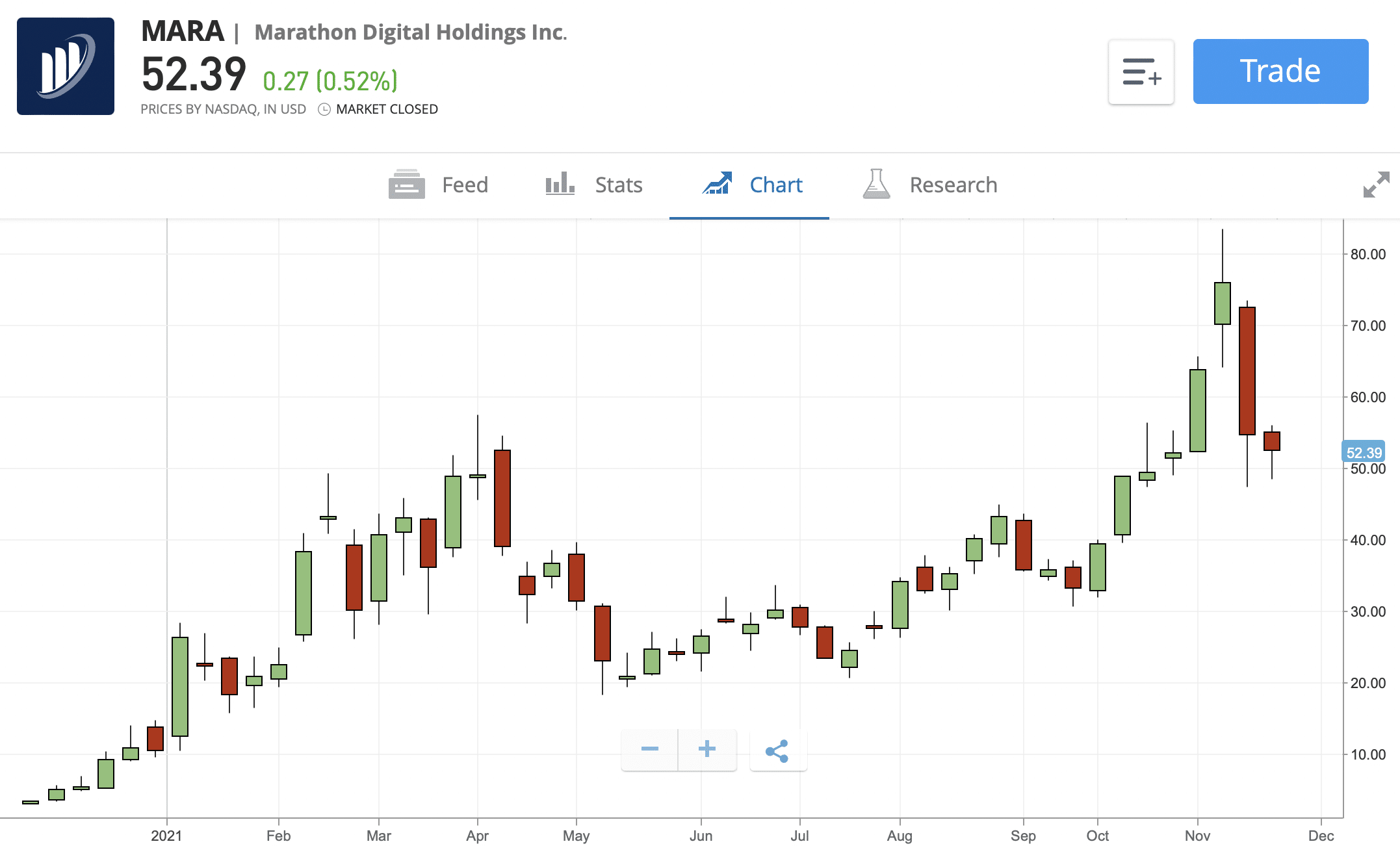Click the May date axis label

576,836
